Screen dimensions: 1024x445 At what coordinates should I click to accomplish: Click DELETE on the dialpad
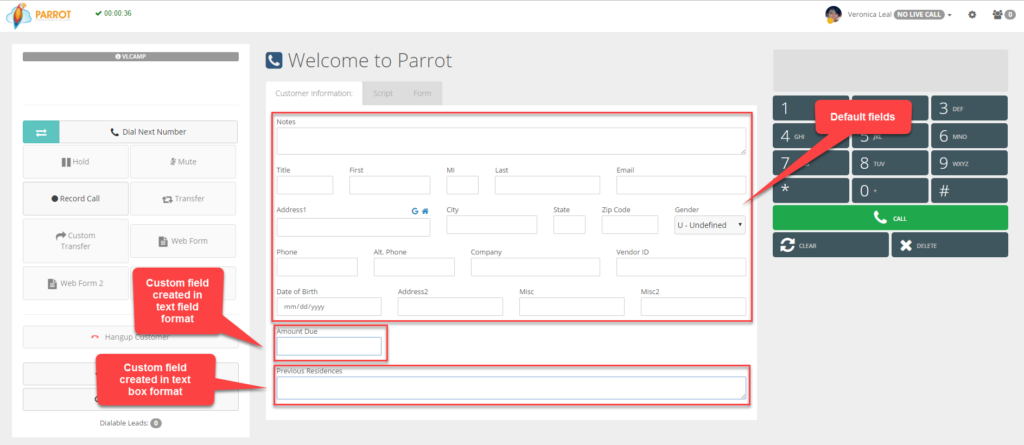[950, 246]
